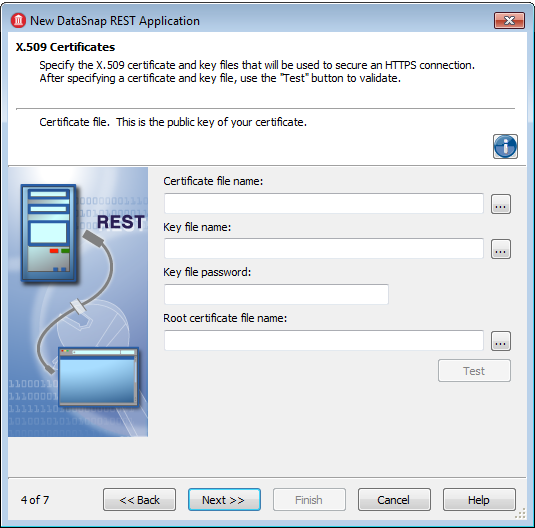Click the Test button to validate certificate
The image size is (535, 528).
tap(474, 371)
